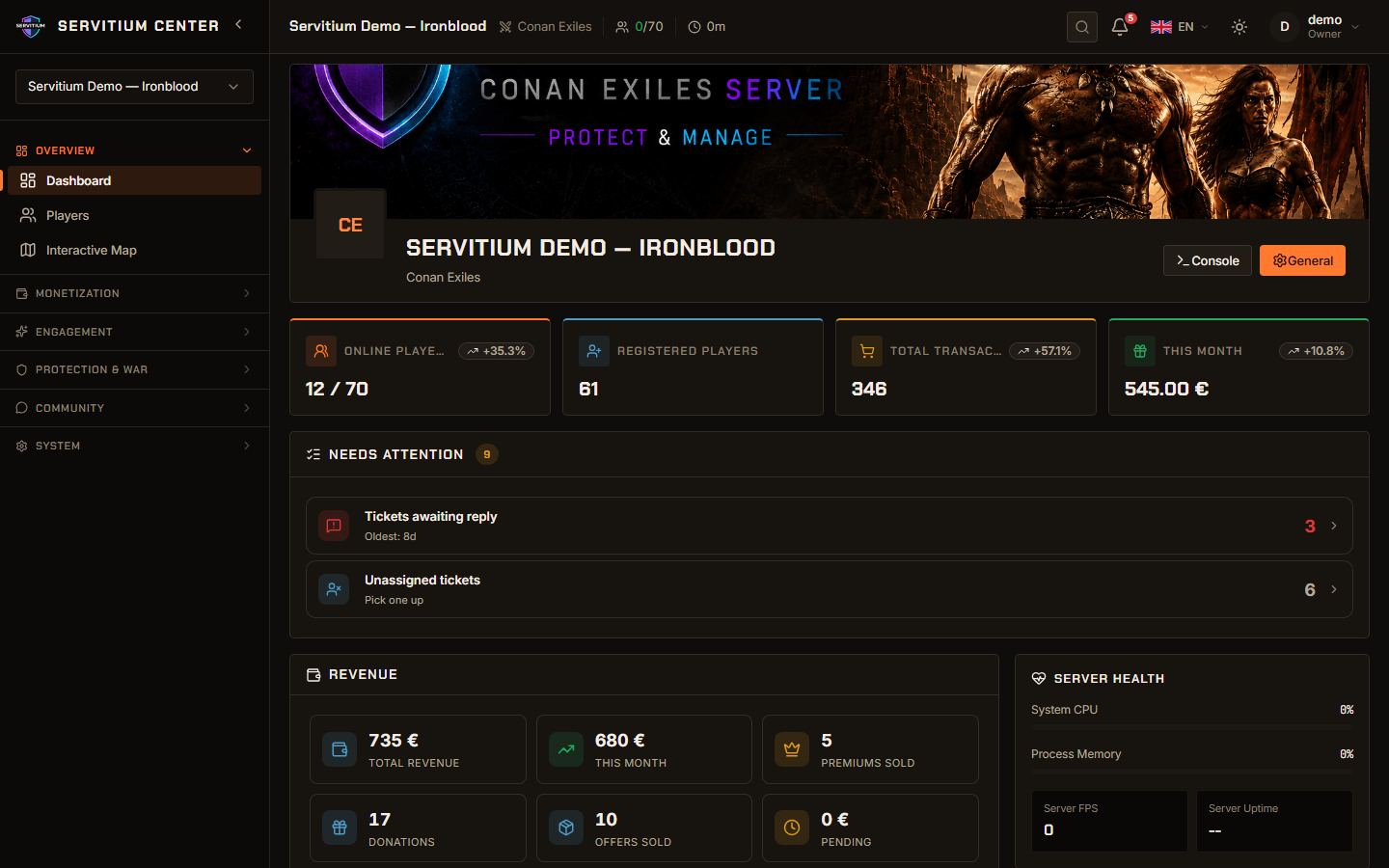Open notifications bell with 5 badge
The width and height of the screenshot is (1389, 868).
pos(1120,27)
